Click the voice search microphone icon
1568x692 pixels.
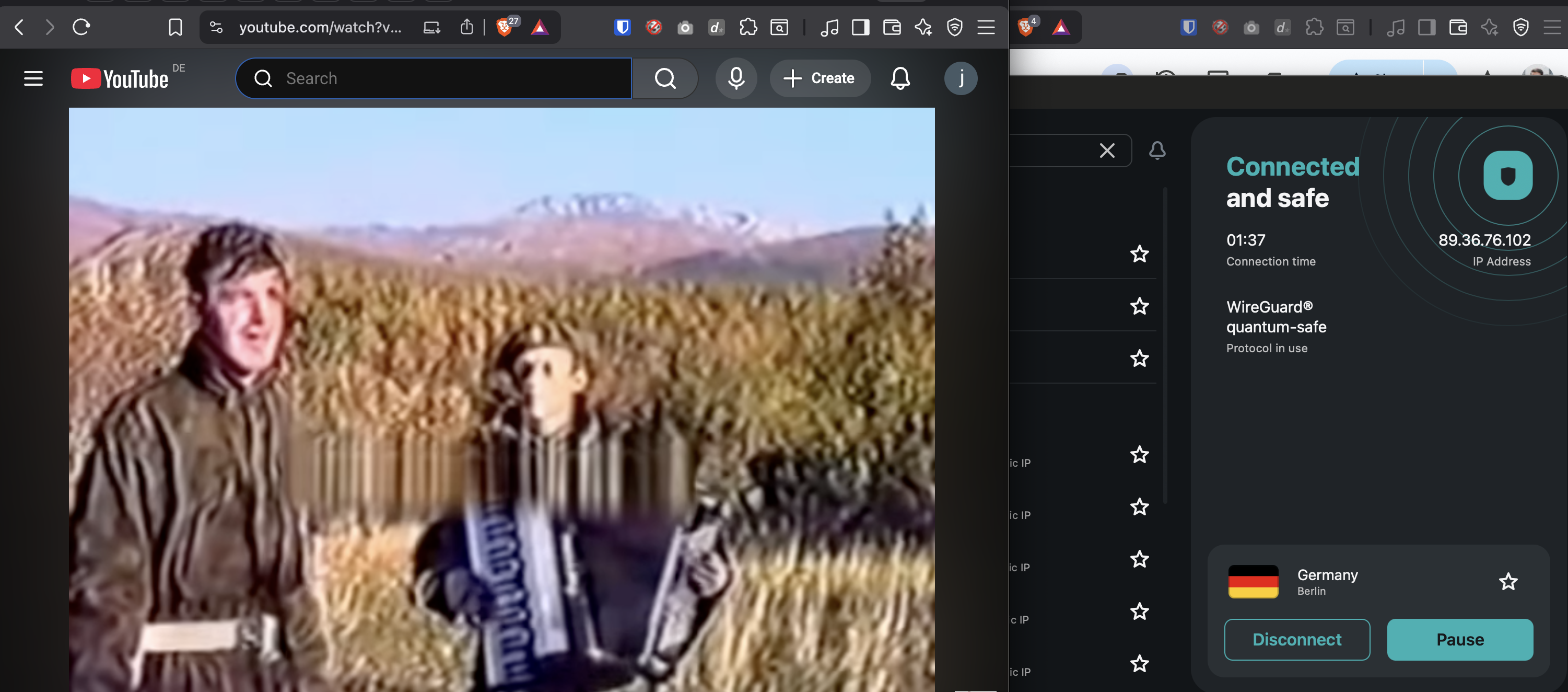[736, 78]
